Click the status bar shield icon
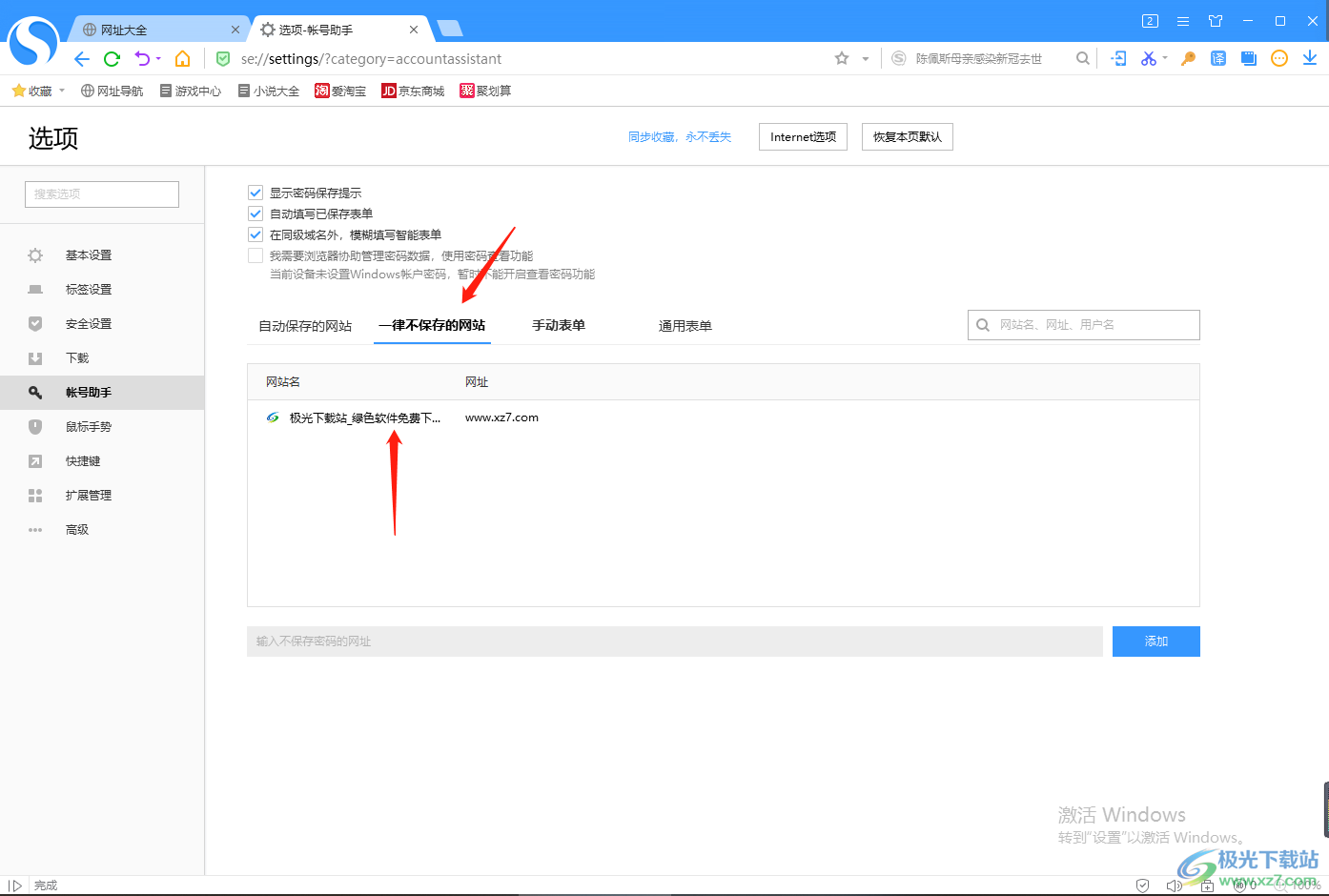 tap(1143, 886)
